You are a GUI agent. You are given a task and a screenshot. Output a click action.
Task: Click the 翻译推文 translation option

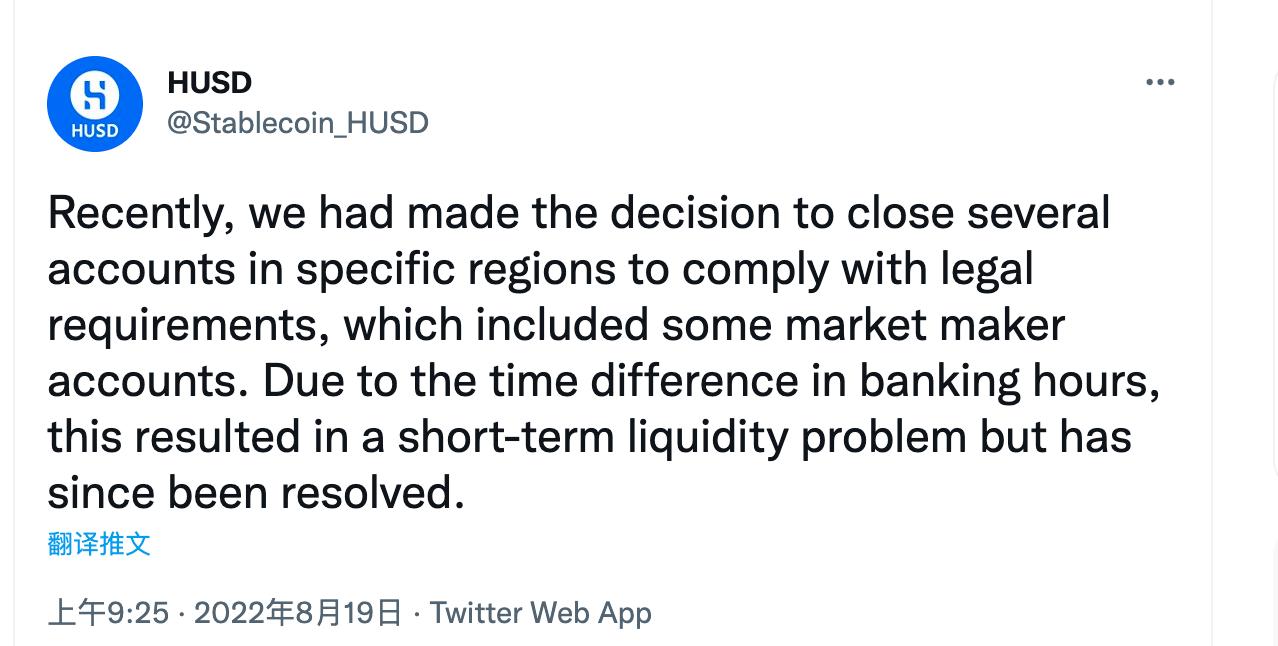(x=99, y=544)
